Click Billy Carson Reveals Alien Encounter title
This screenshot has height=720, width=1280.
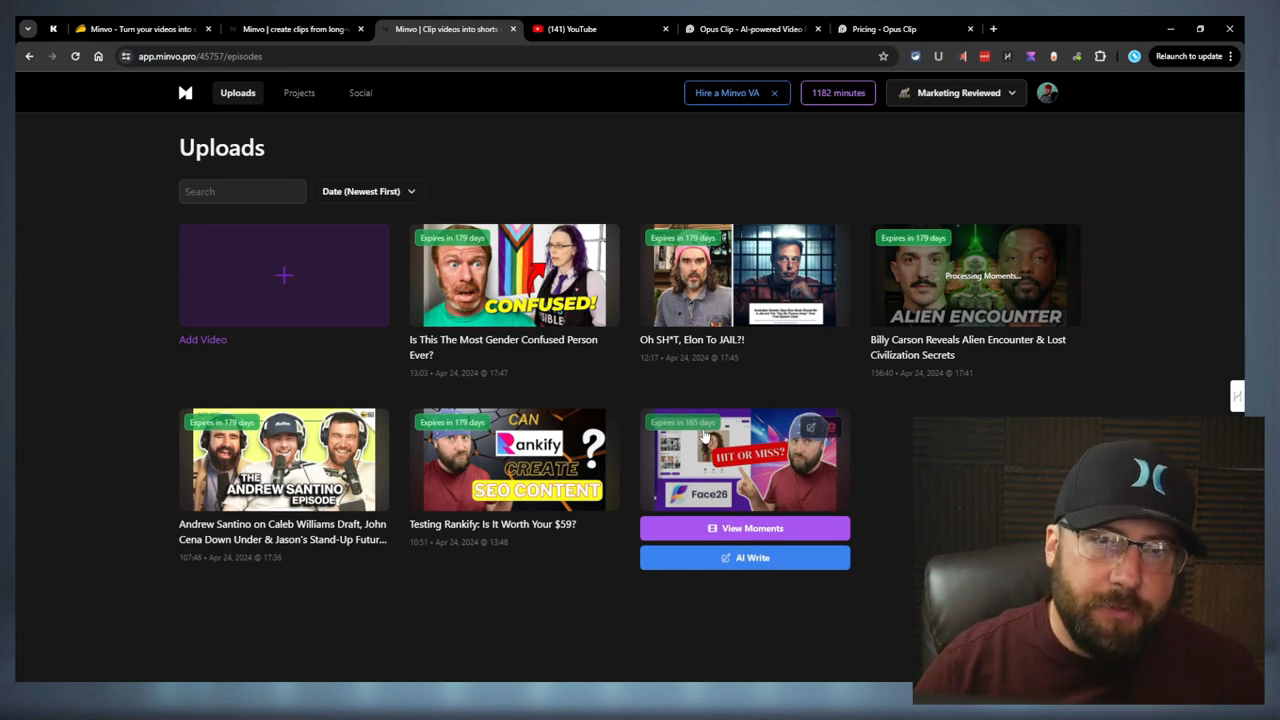(968, 347)
